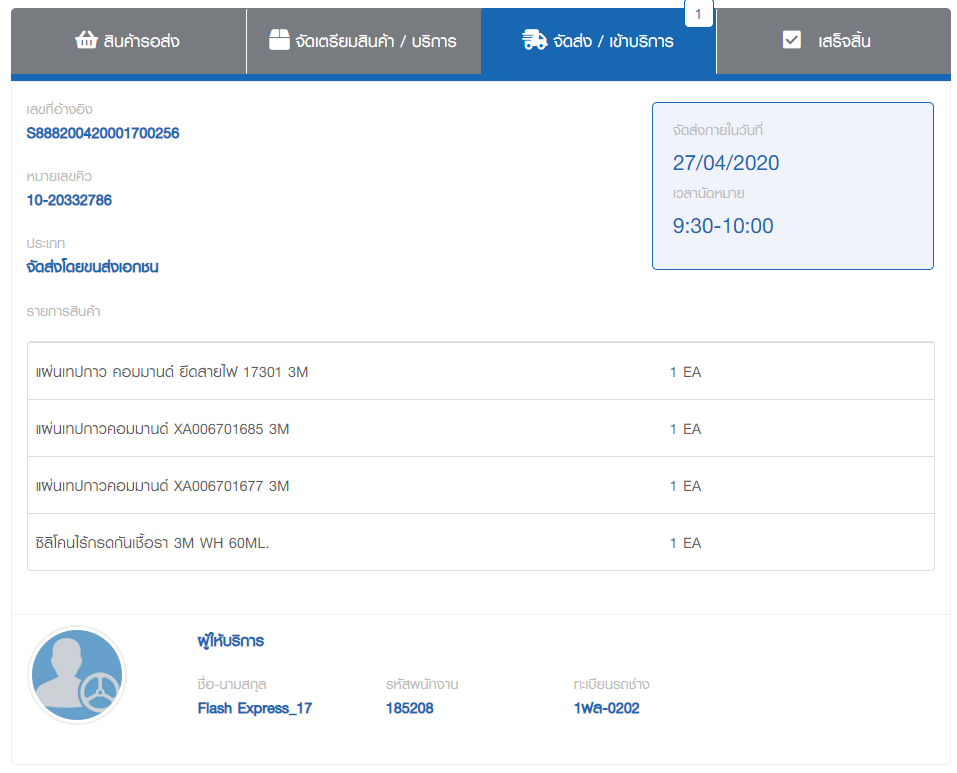Screen dimensions: 957x773
Task: Click the shopping basket icon
Action: [x=86, y=40]
